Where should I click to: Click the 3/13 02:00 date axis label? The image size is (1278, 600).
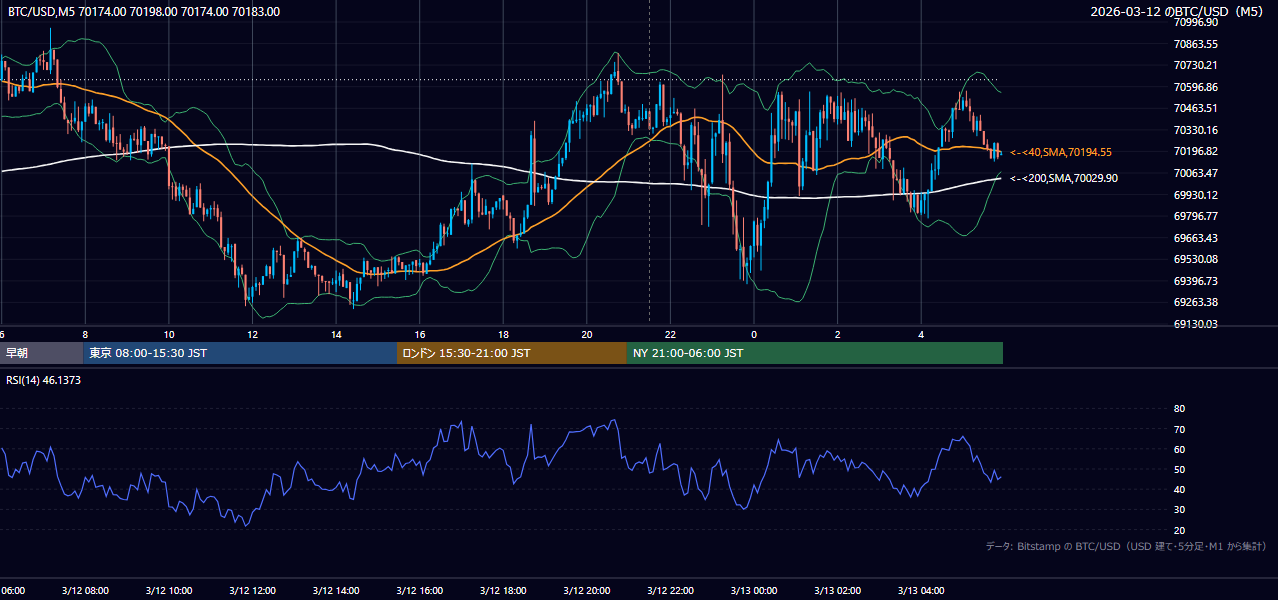837,591
